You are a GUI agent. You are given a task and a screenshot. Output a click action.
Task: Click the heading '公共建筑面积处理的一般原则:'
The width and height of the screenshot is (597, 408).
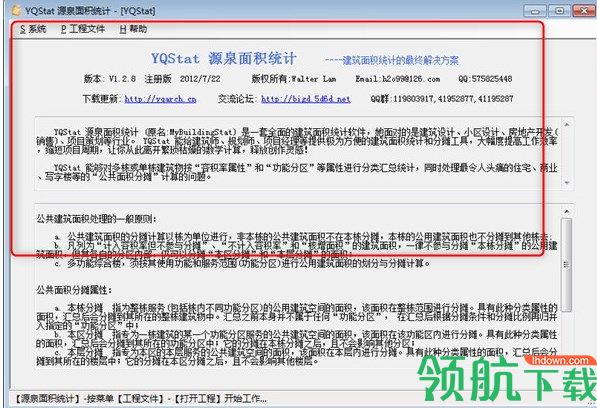coord(96,219)
